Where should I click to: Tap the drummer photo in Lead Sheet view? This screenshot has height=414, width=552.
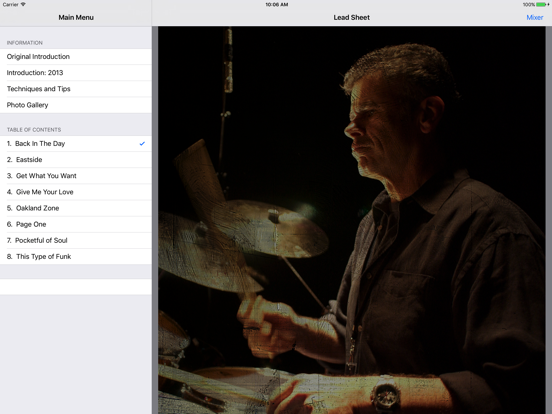(x=351, y=220)
